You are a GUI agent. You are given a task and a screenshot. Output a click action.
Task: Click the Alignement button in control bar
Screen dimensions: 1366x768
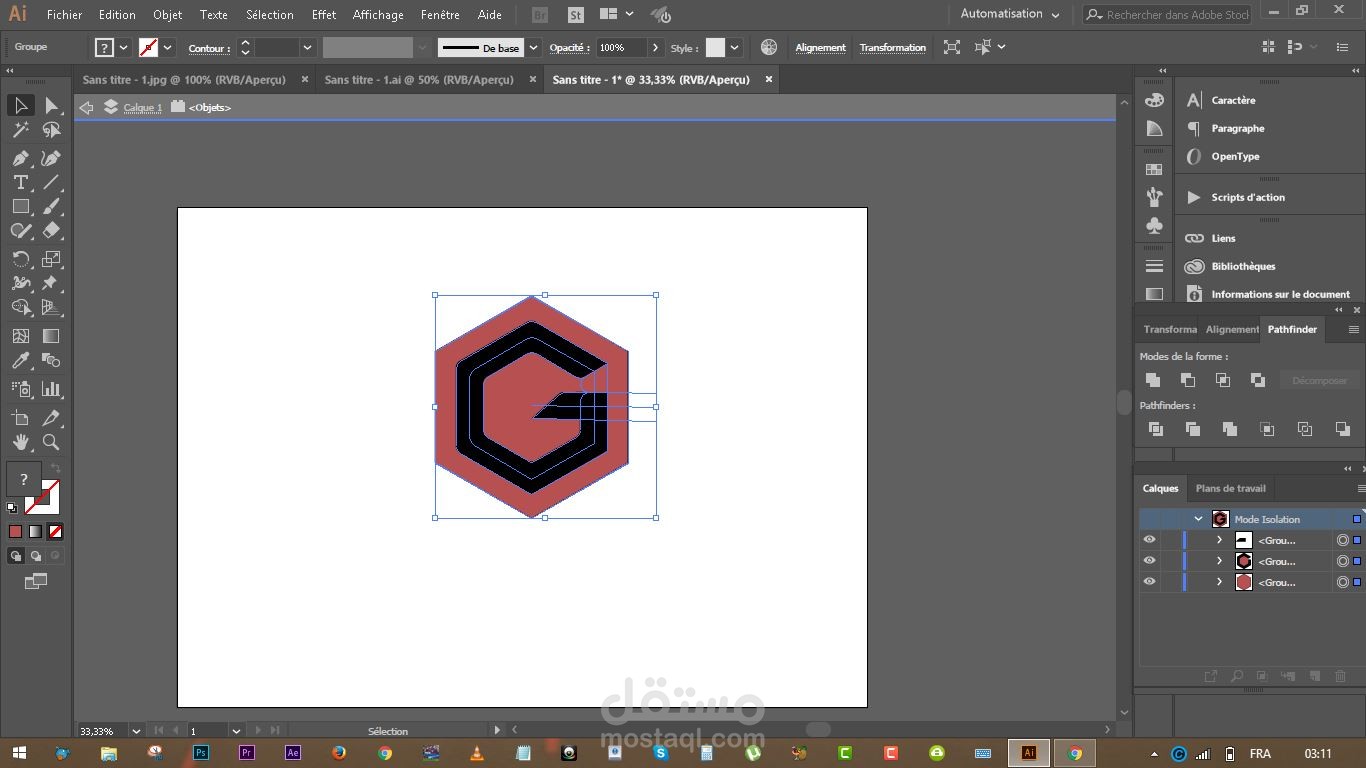click(x=820, y=48)
